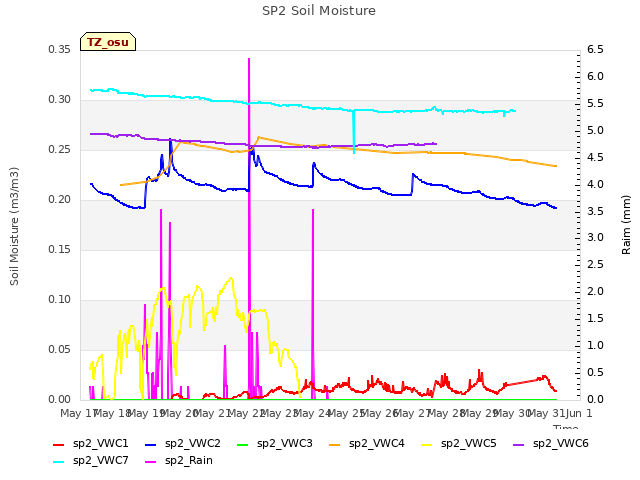Click the SP2 Soil Moisture chart title
The height and width of the screenshot is (480, 640).
[x=319, y=11]
